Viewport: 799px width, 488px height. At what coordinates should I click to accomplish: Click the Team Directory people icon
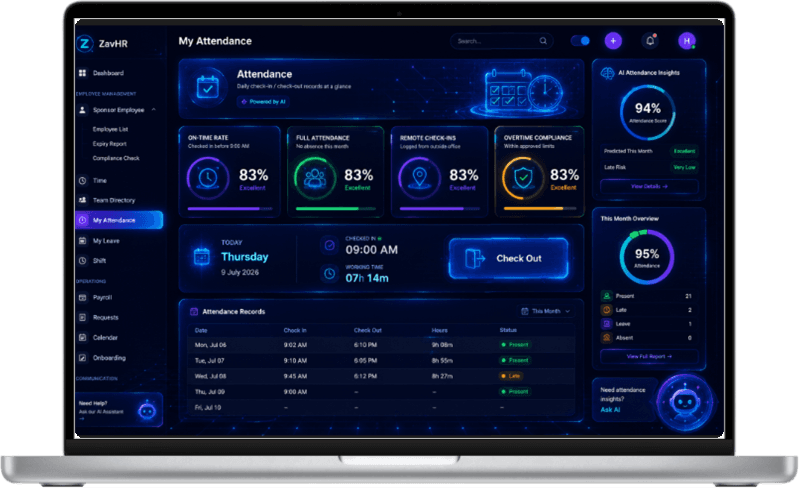[x=82, y=200]
